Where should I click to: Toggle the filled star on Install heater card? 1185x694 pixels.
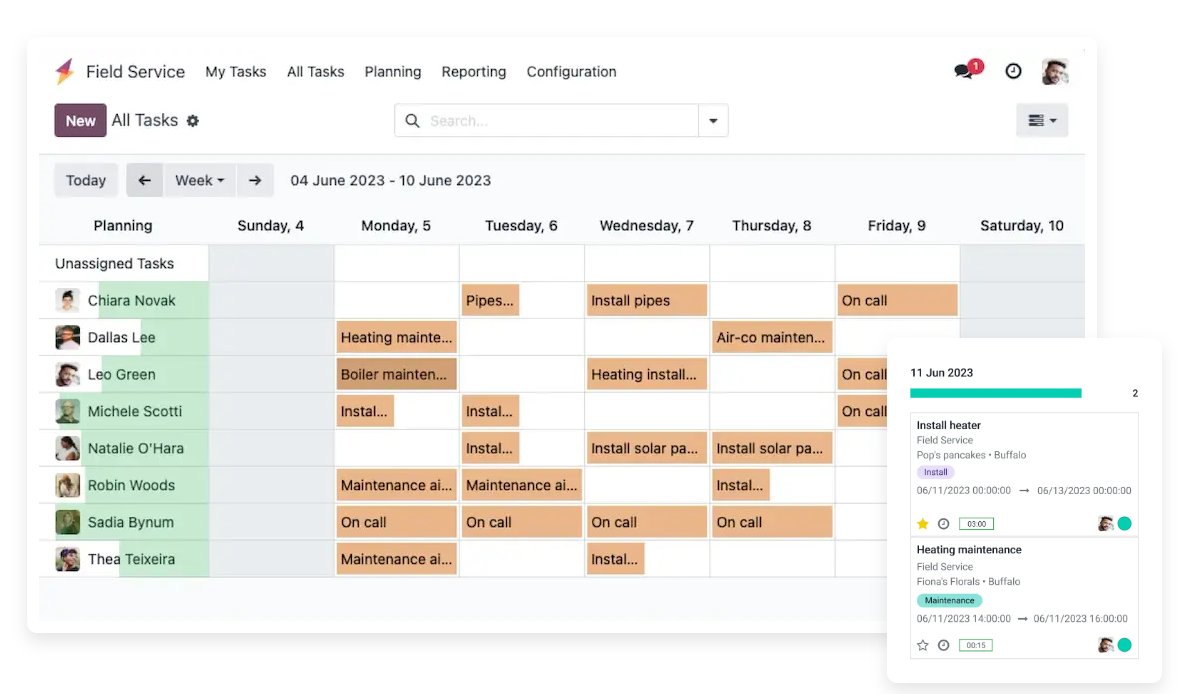click(923, 524)
